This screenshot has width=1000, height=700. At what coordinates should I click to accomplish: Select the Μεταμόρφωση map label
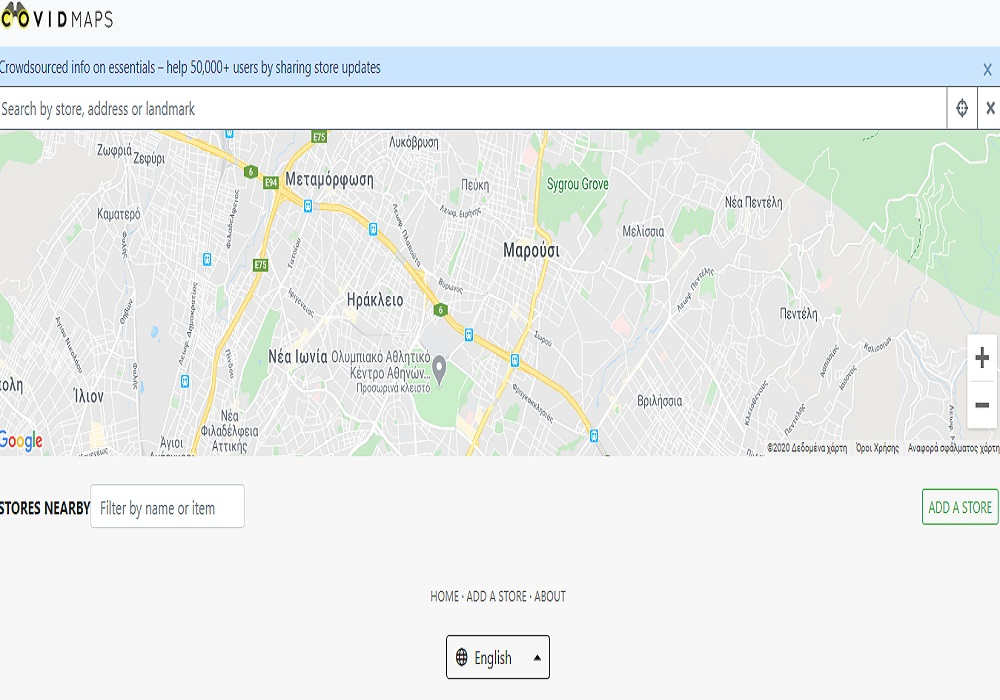(x=329, y=180)
